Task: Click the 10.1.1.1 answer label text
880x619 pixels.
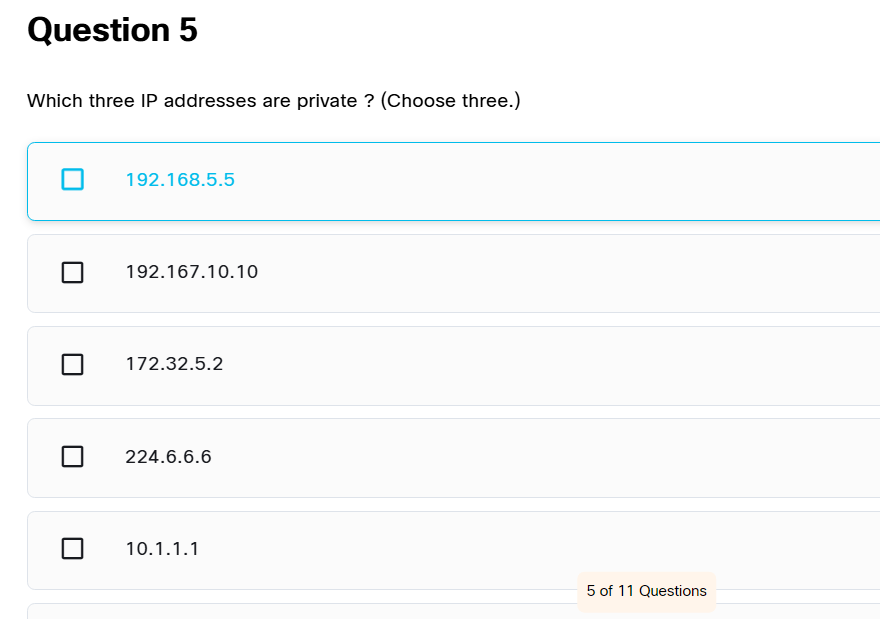Action: (161, 549)
